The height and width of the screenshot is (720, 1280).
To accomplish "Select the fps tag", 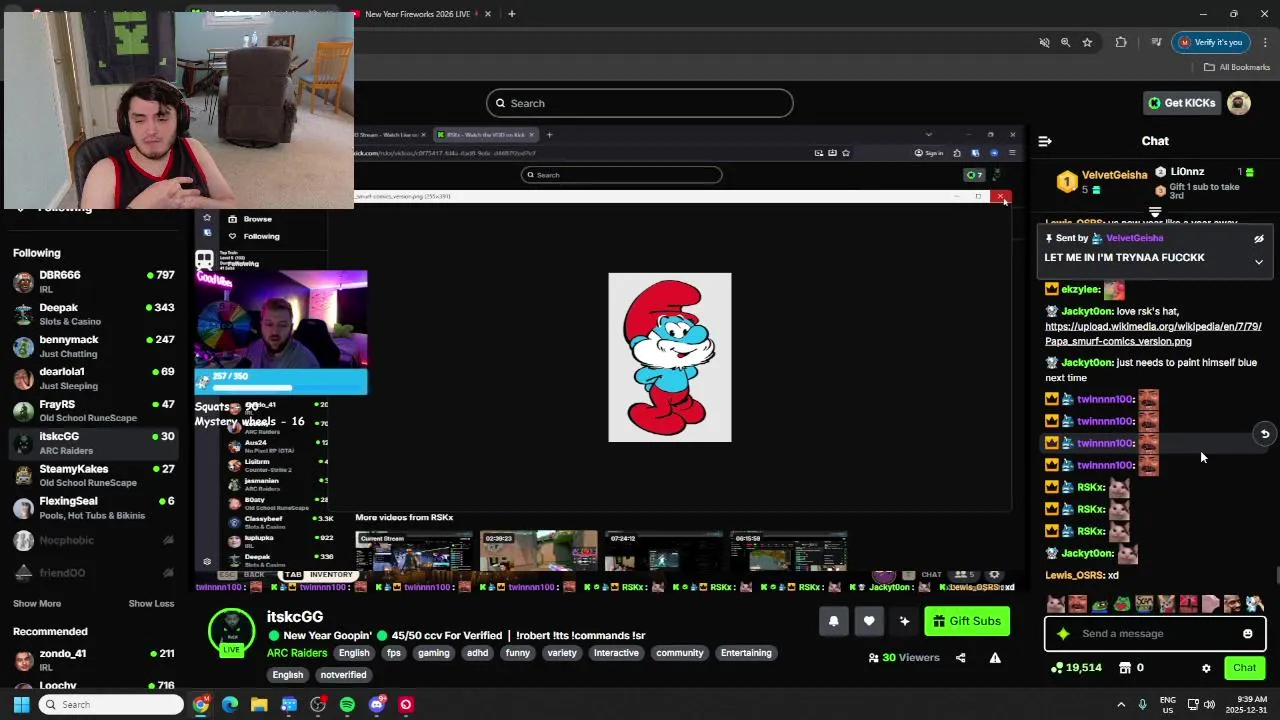I will [x=394, y=653].
